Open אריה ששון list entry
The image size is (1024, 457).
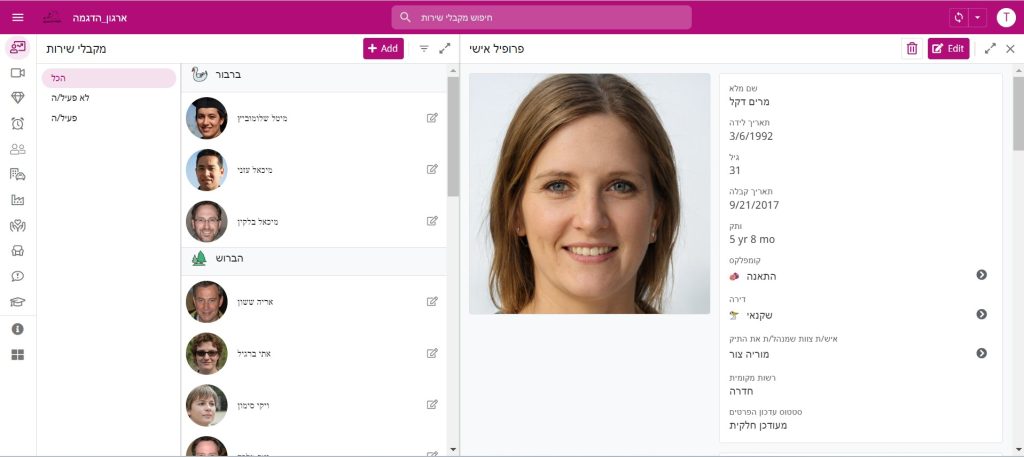(313, 302)
